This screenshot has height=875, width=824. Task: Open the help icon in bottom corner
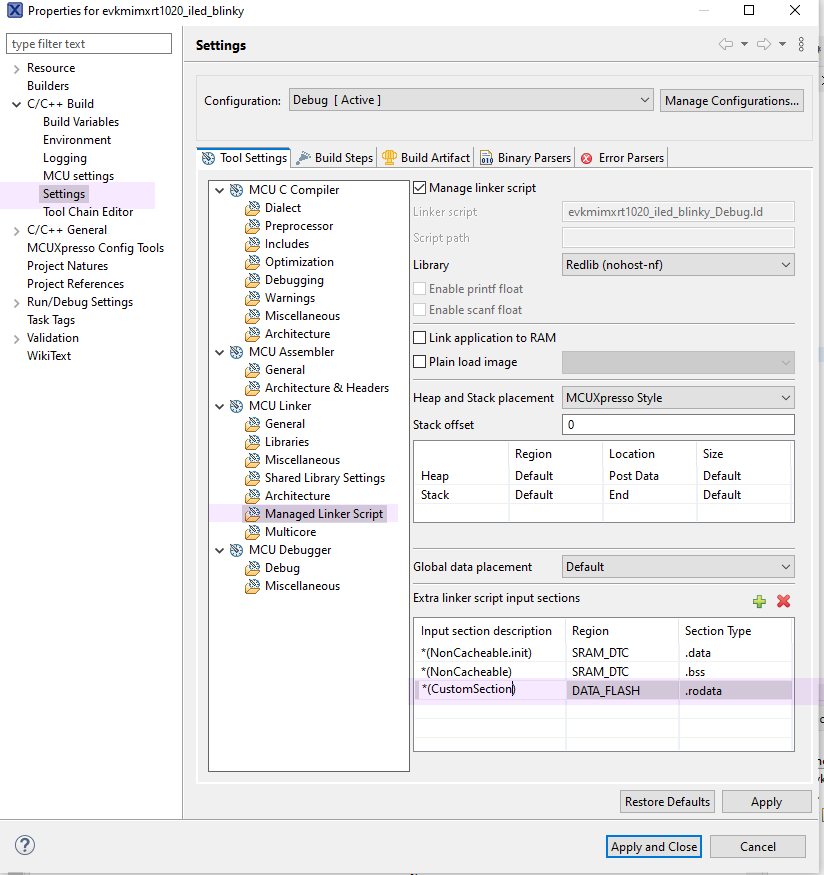click(x=24, y=845)
